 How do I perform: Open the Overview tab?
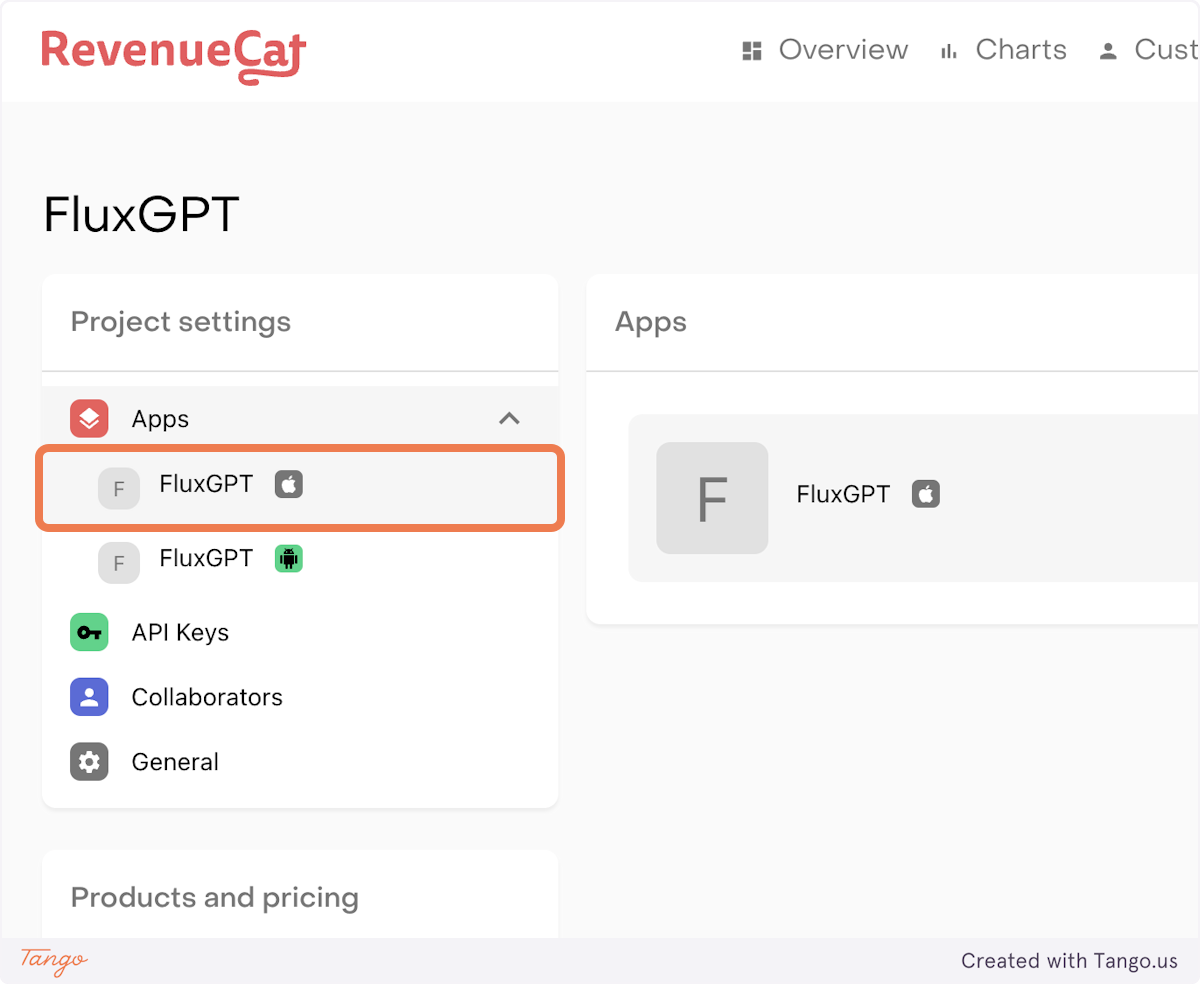(x=843, y=50)
